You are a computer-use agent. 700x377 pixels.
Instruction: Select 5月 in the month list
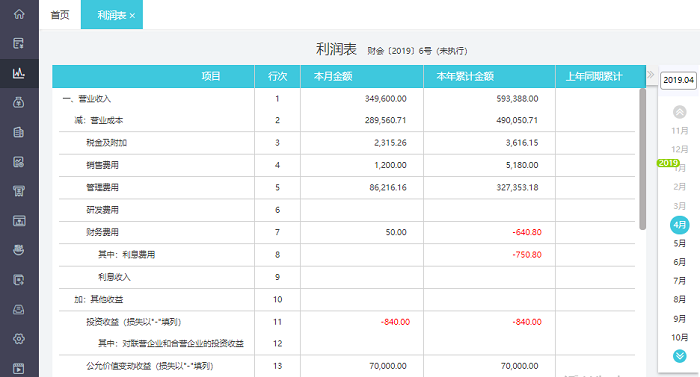679,243
